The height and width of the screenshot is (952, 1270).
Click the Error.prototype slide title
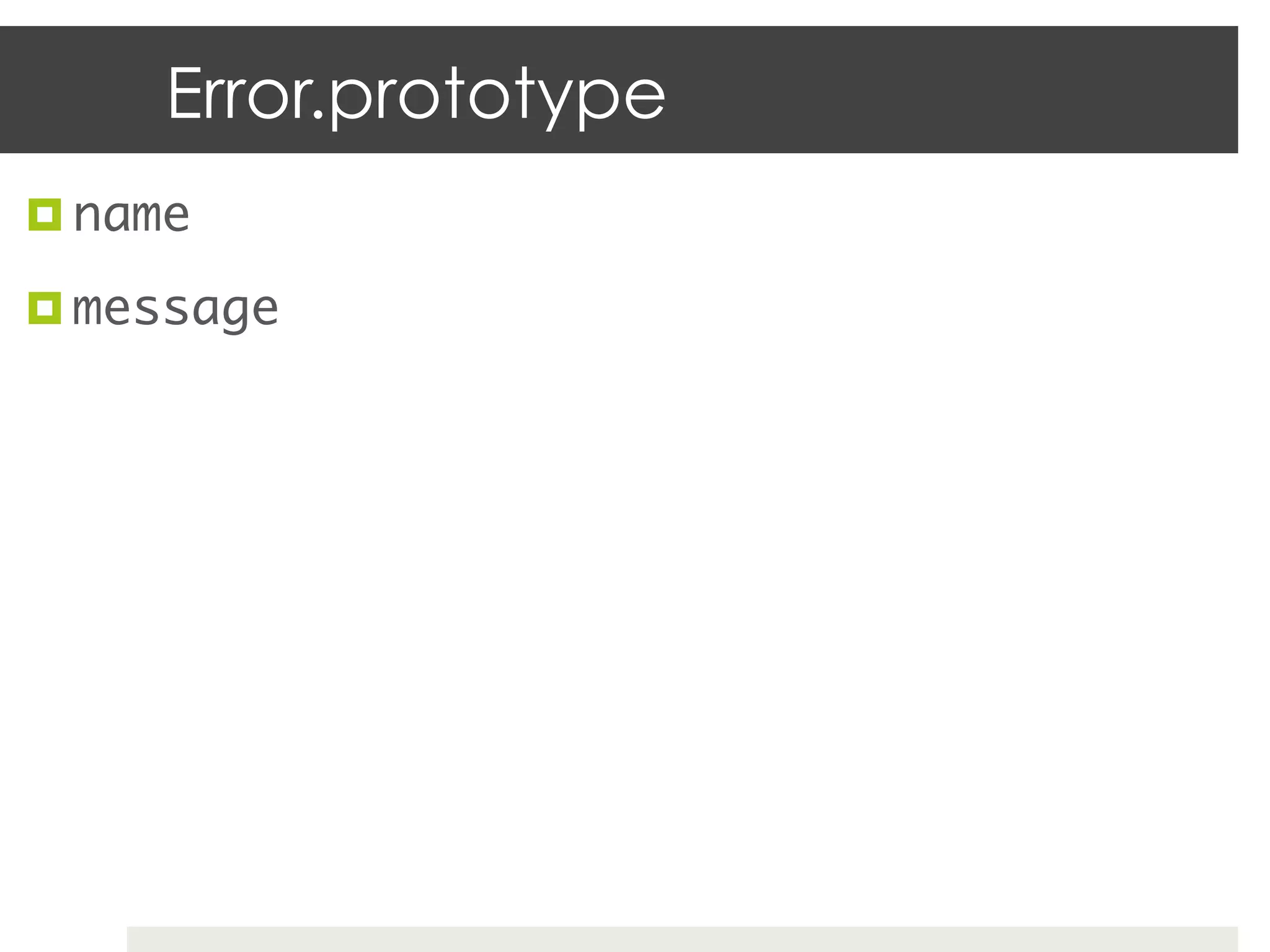(415, 94)
